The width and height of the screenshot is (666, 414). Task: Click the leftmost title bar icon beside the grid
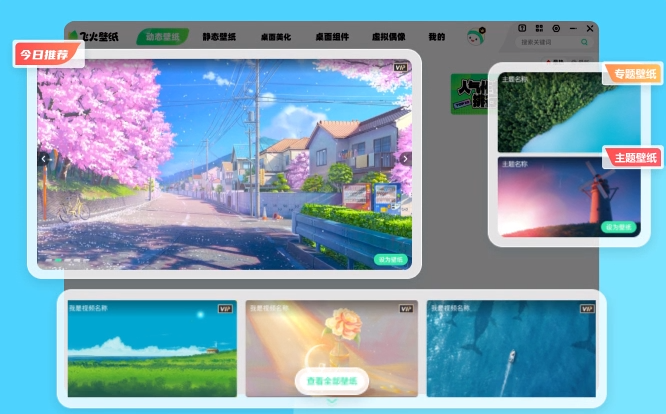point(522,29)
